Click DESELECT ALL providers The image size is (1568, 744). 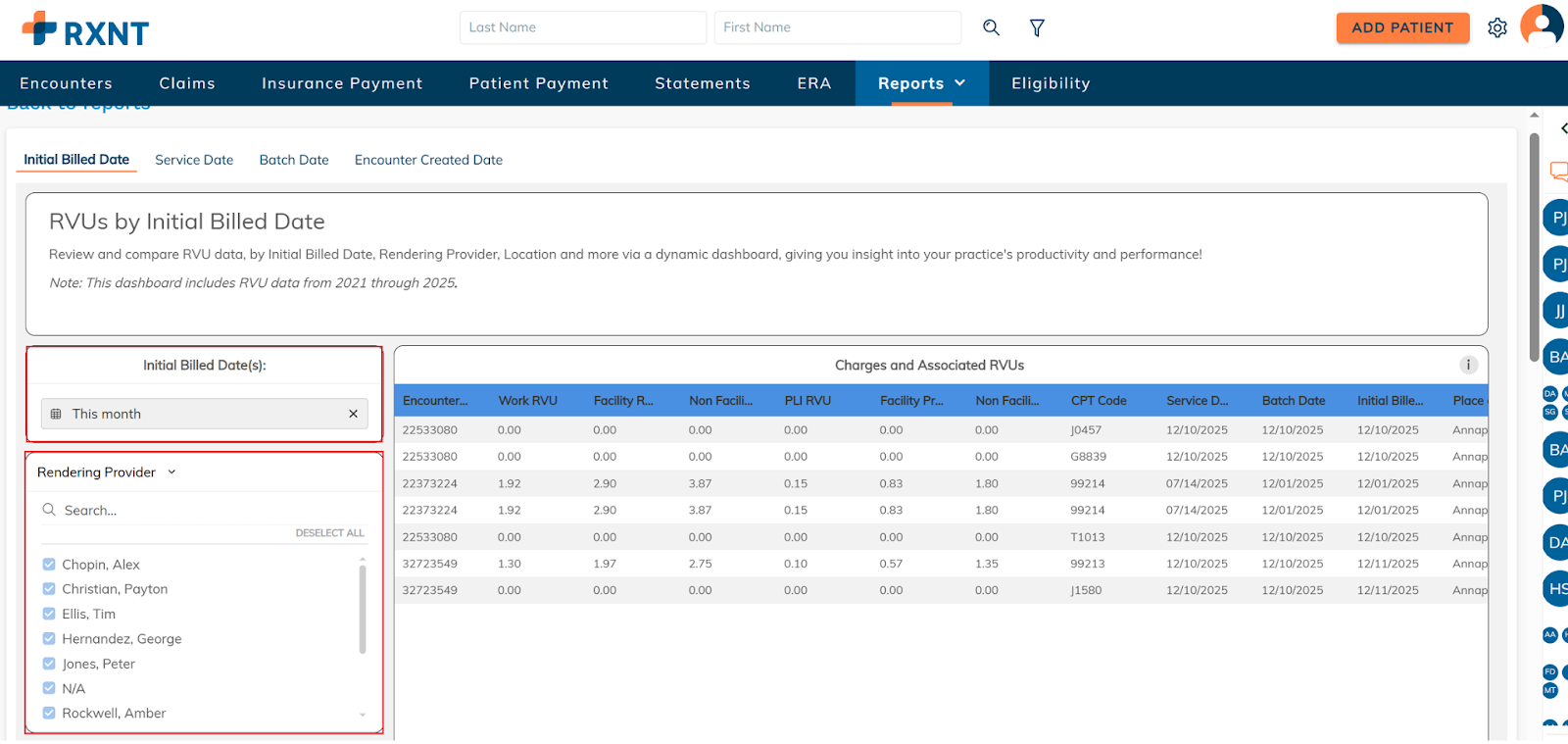click(x=329, y=533)
